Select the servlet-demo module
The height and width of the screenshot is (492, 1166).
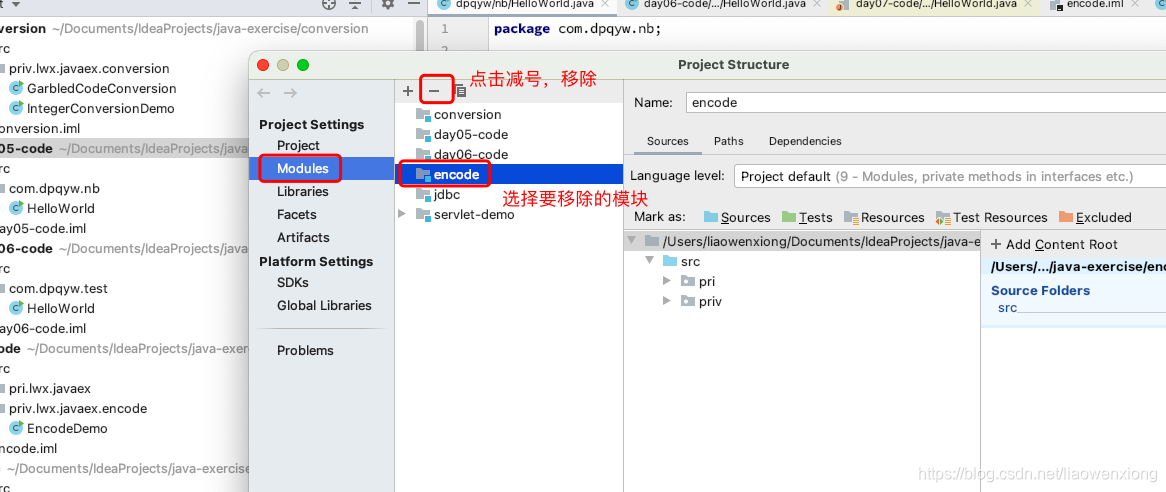465,215
